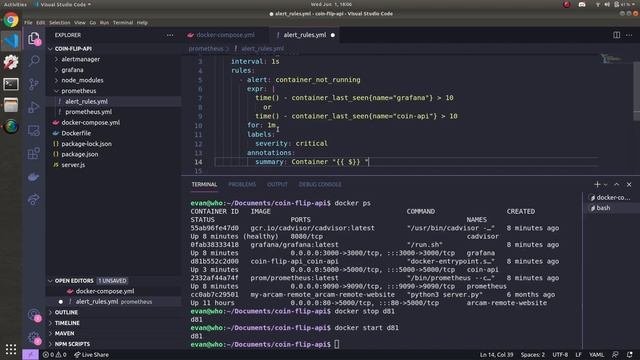Viewport: 640px width, 360px height.
Task: Select docker-compose.yml in Open Editors list
Action: click(x=104, y=291)
